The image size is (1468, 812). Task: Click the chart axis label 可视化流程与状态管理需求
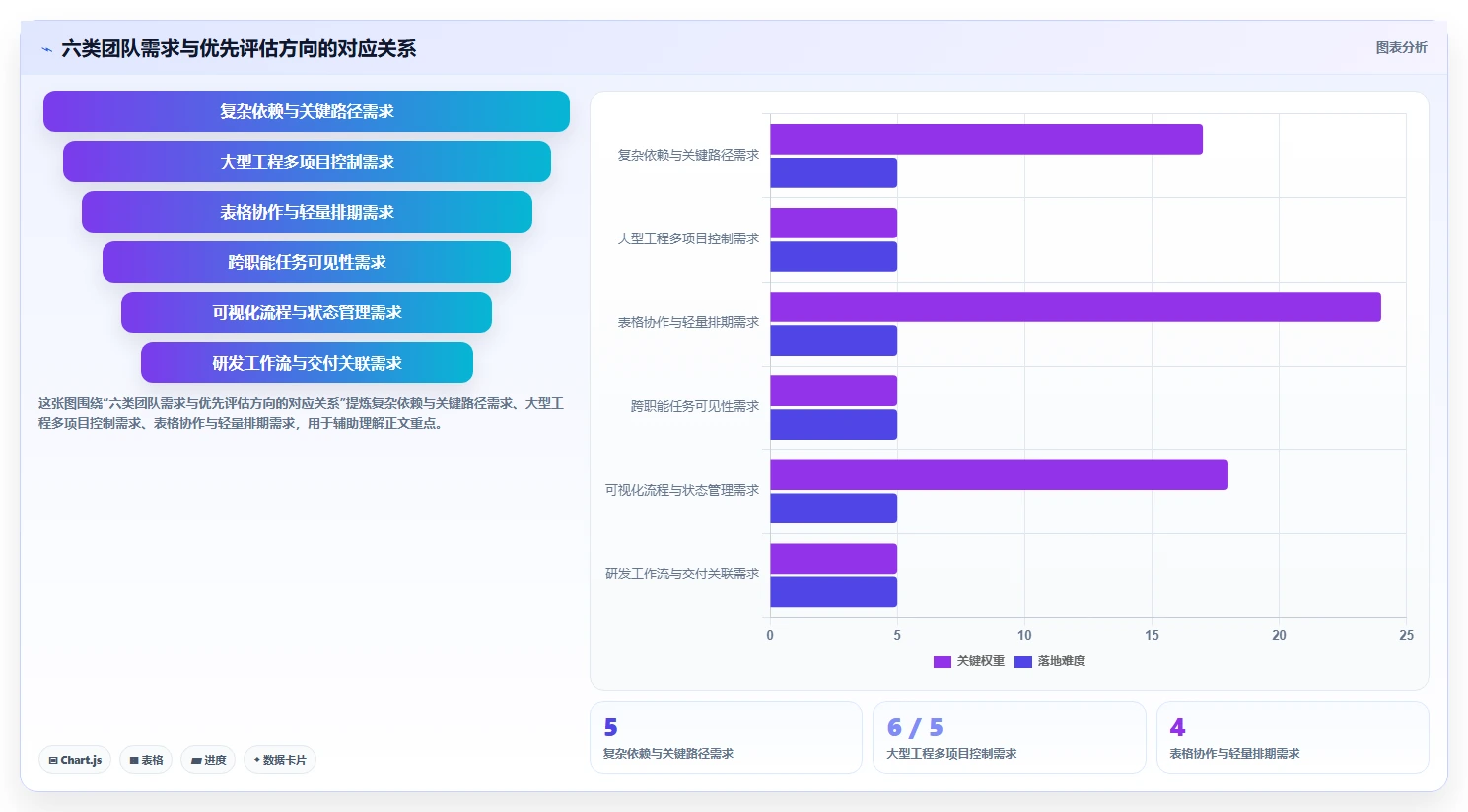click(682, 490)
